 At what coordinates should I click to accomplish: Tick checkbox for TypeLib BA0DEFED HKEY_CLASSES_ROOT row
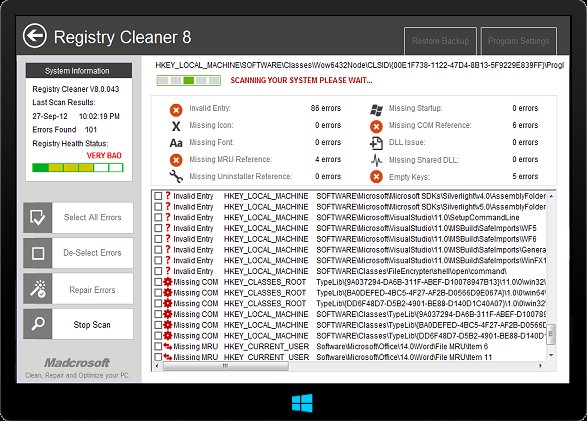tap(158, 293)
